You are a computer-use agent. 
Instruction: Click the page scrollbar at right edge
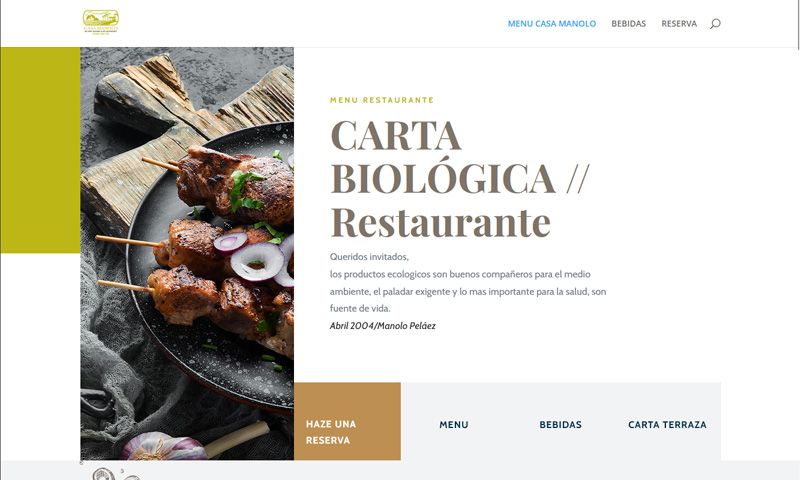[x=798, y=24]
